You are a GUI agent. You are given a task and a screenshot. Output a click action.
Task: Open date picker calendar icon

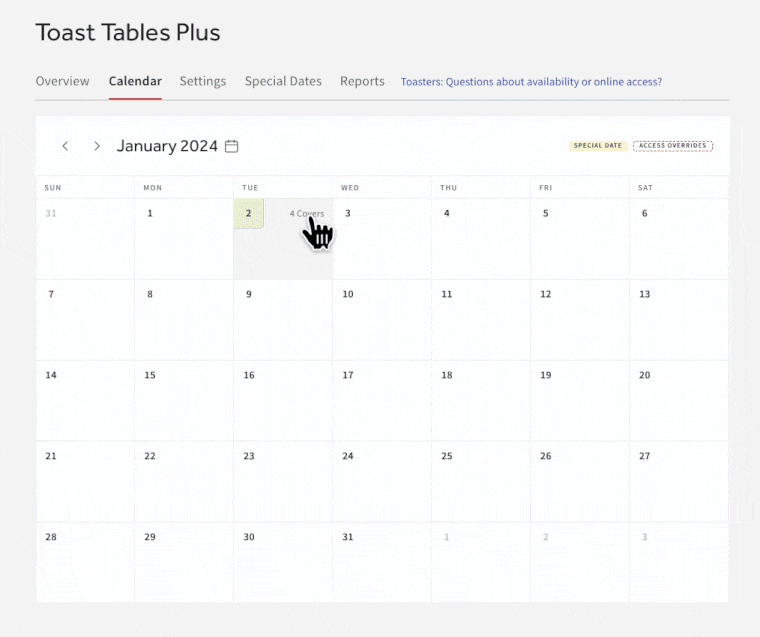pos(231,146)
